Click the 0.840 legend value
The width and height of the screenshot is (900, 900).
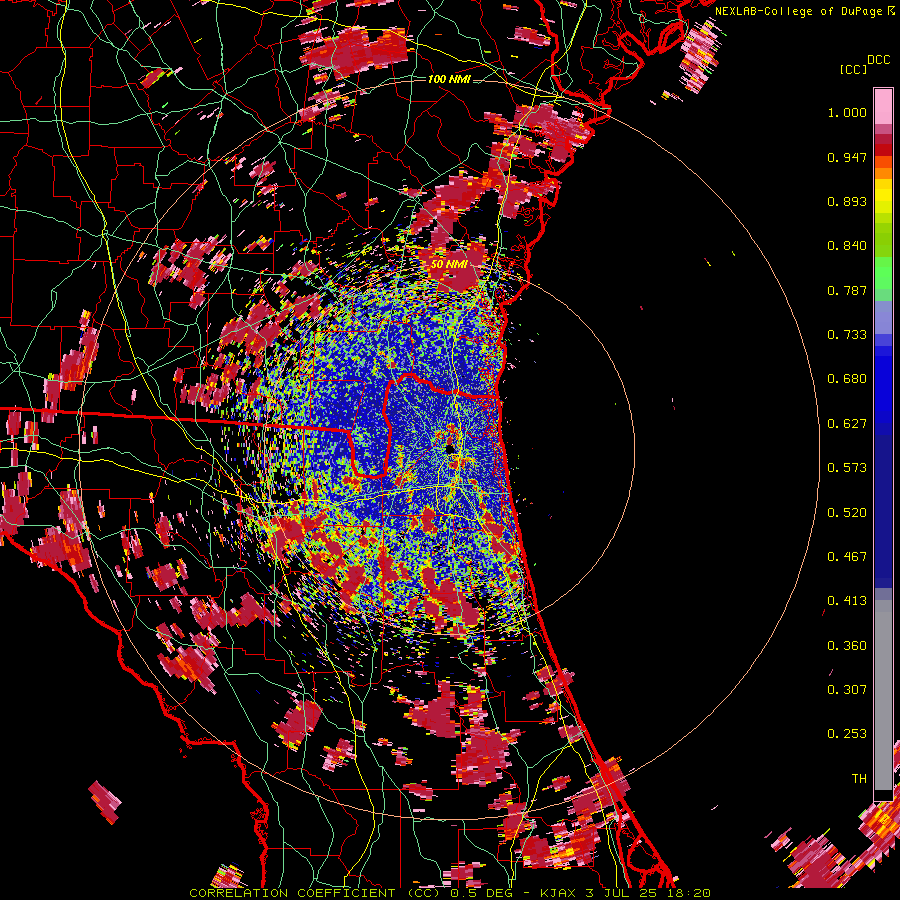coord(847,246)
